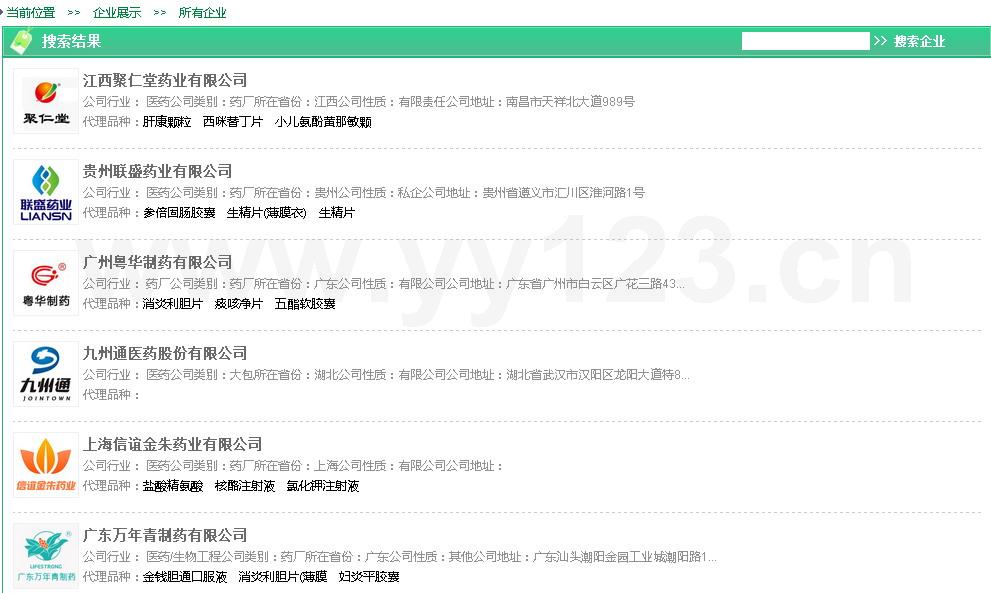Image resolution: width=991 pixels, height=593 pixels.
Task: Click the green tag icon beside 搜索结果
Action: pos(21,42)
